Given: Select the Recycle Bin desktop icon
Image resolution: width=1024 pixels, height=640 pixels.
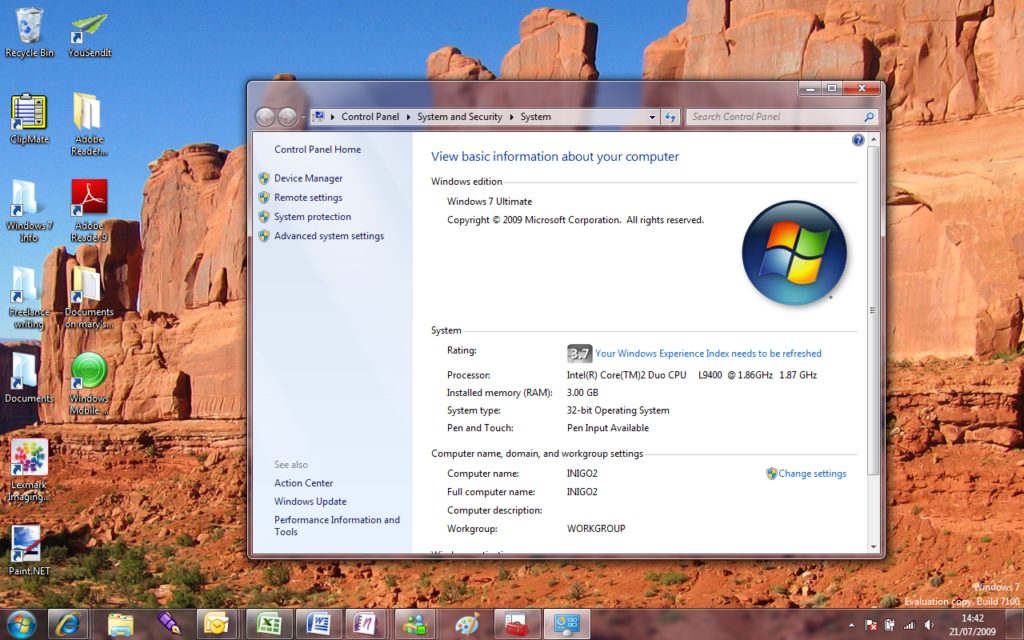Looking at the screenshot, I should (x=29, y=31).
